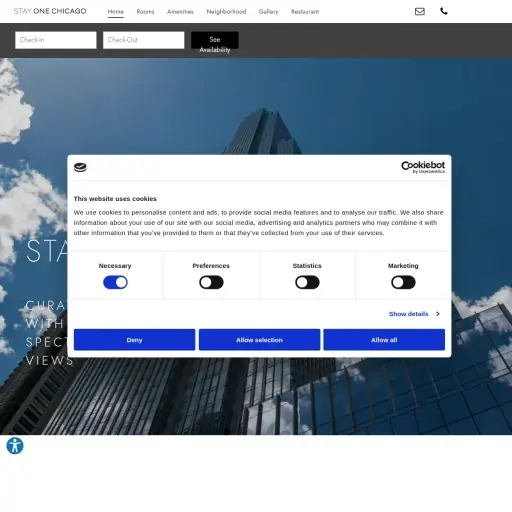512x512 pixels.
Task: Open the Neighborhood menu item
Action: pyautogui.click(x=226, y=12)
